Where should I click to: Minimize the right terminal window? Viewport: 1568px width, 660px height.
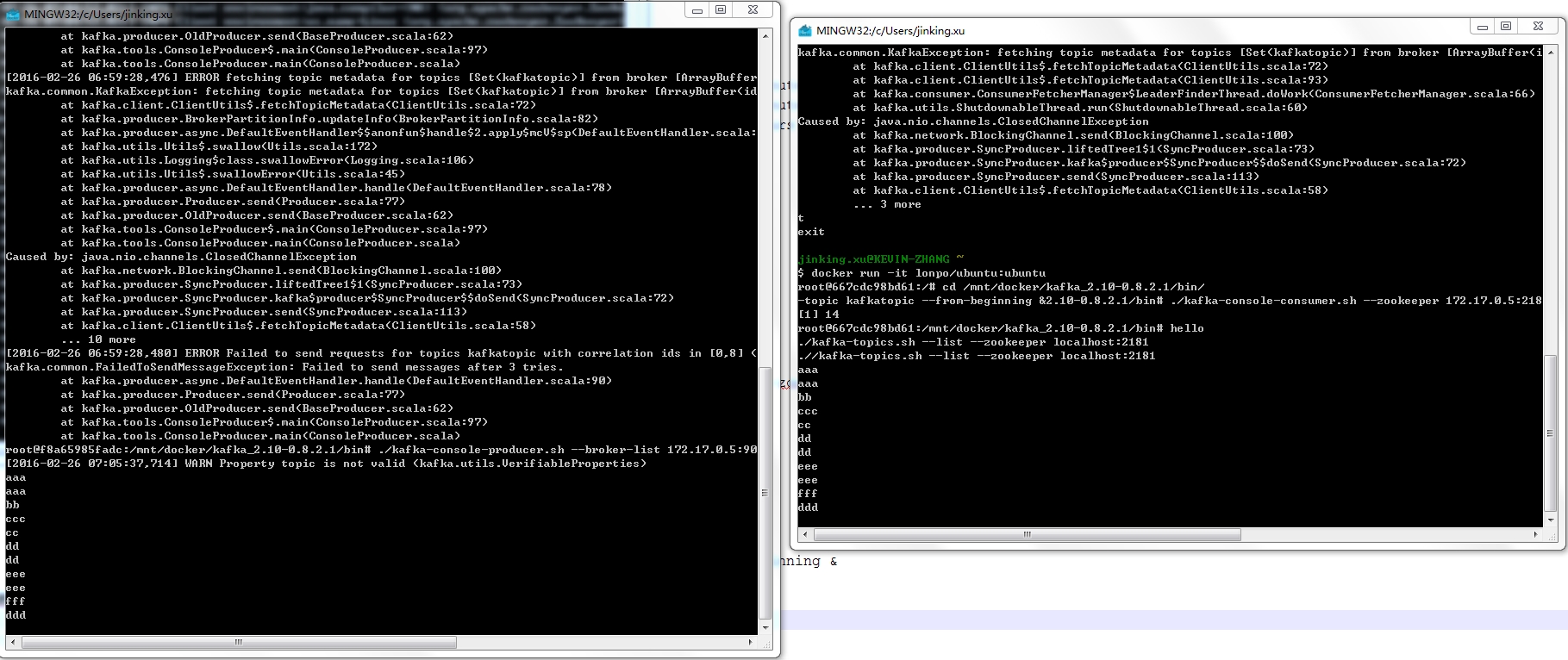(1483, 27)
